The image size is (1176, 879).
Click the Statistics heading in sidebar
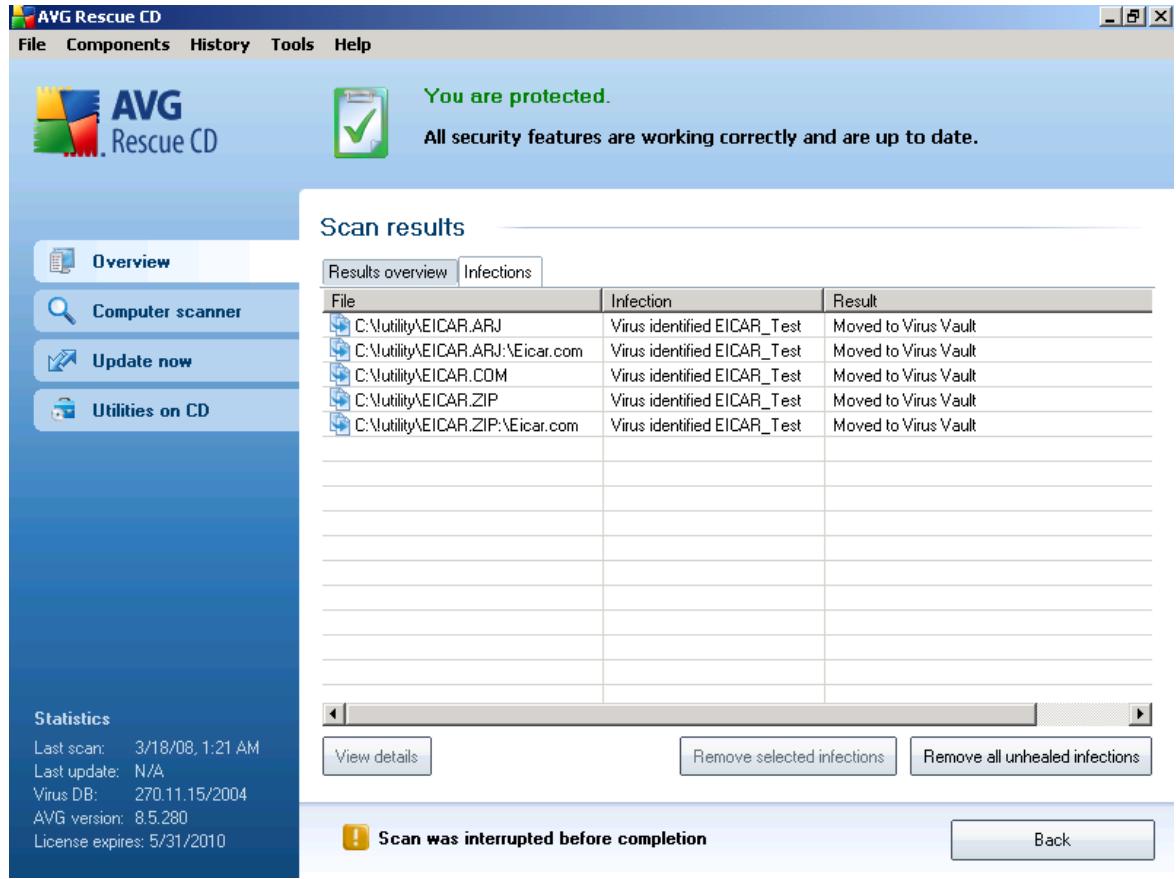coord(72,718)
